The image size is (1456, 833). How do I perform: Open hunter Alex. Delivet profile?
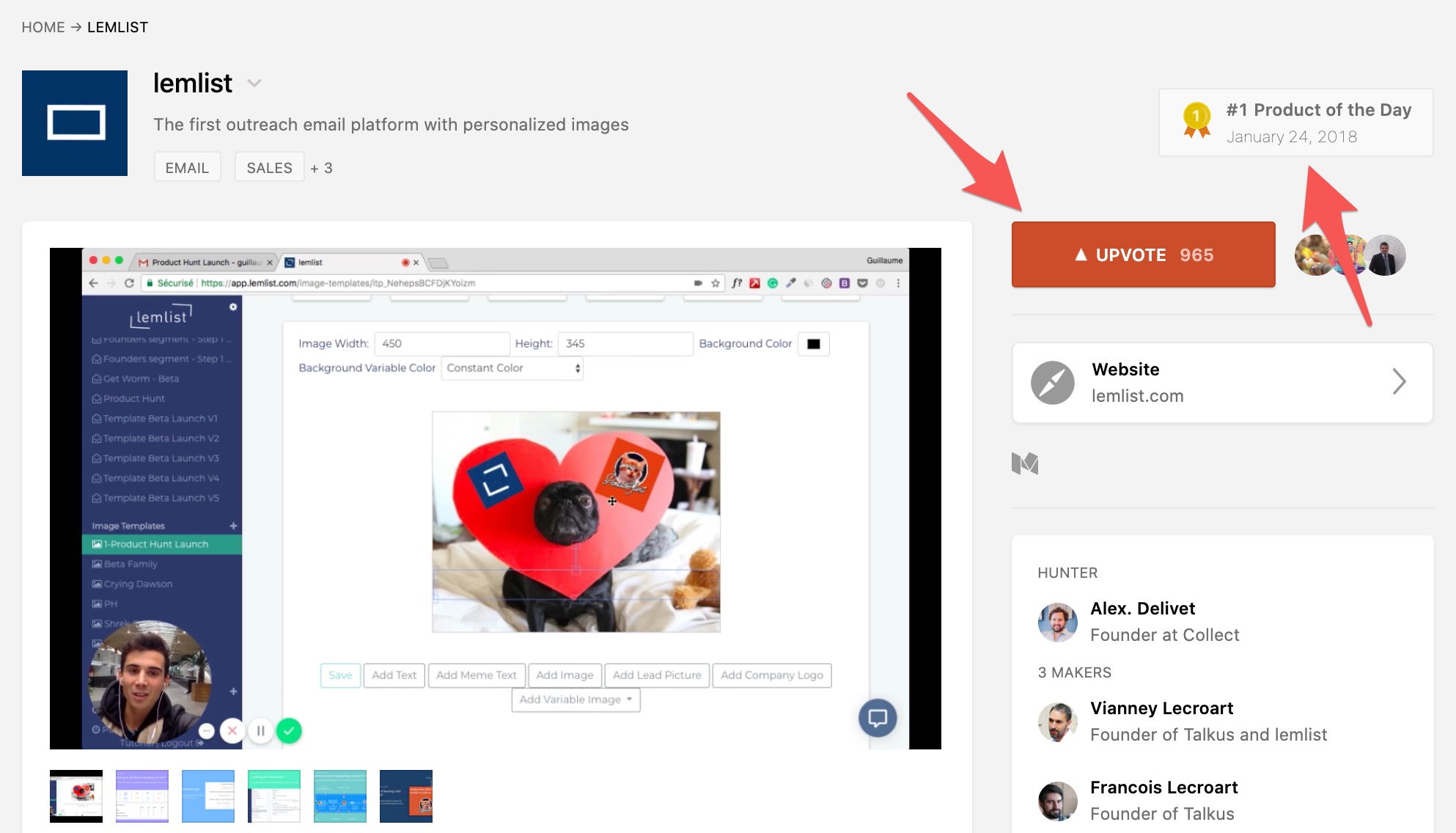1142,609
